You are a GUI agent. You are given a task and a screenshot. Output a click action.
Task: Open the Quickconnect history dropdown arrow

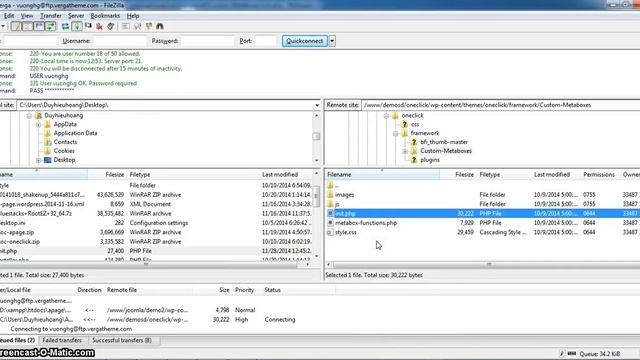[x=332, y=41]
